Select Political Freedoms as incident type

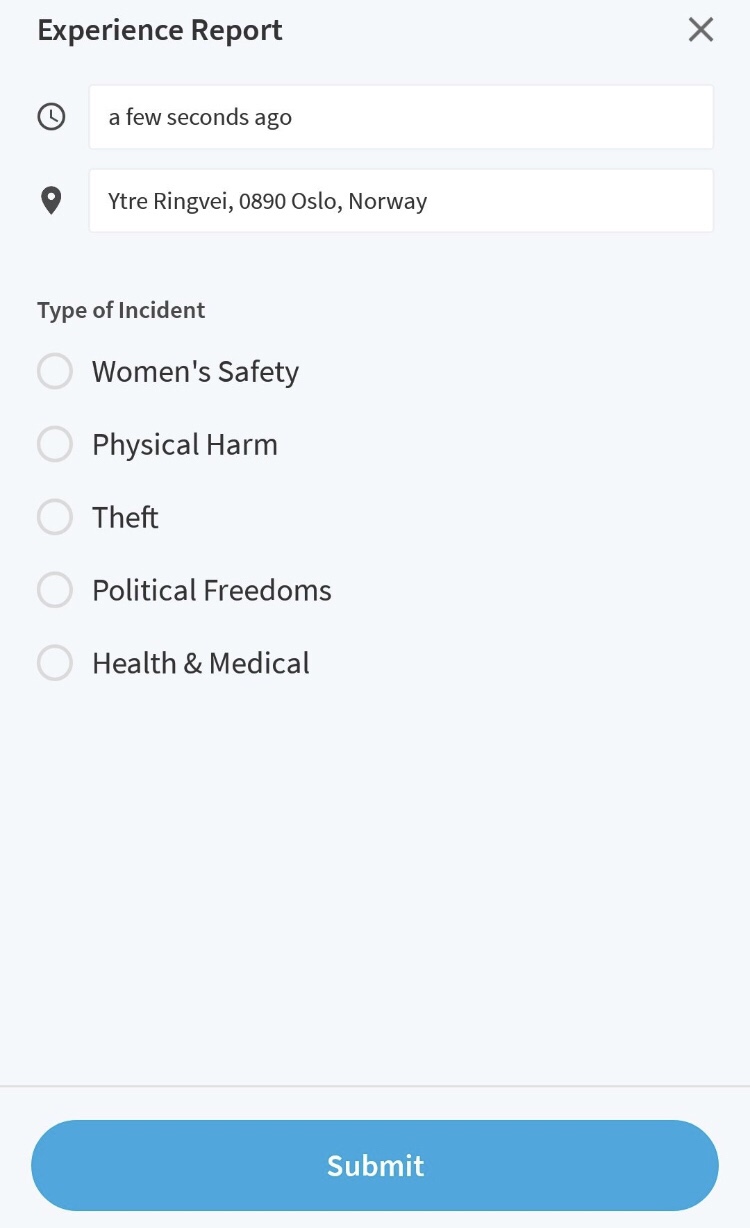pos(55,590)
